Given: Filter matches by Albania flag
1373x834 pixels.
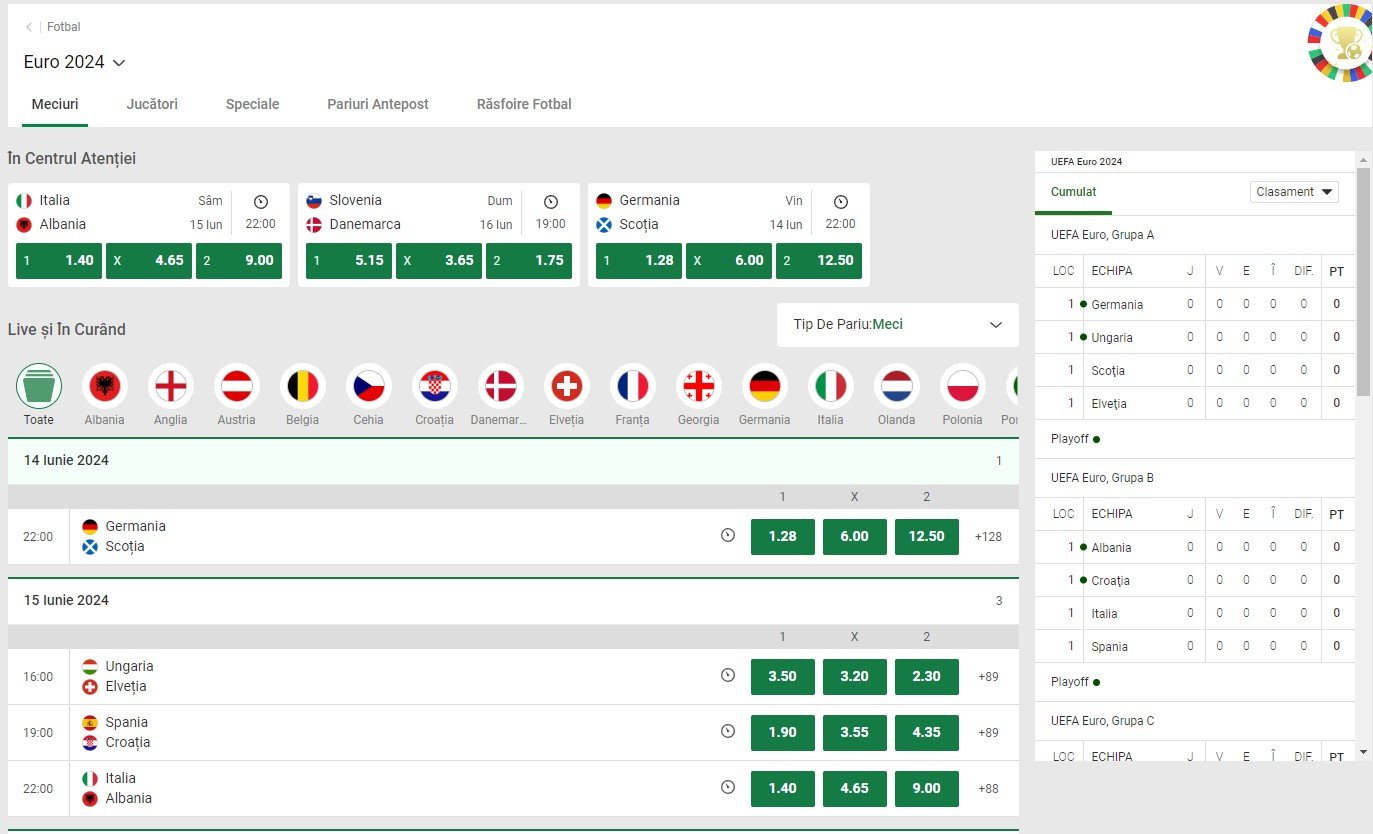Looking at the screenshot, I should pyautogui.click(x=105, y=386).
